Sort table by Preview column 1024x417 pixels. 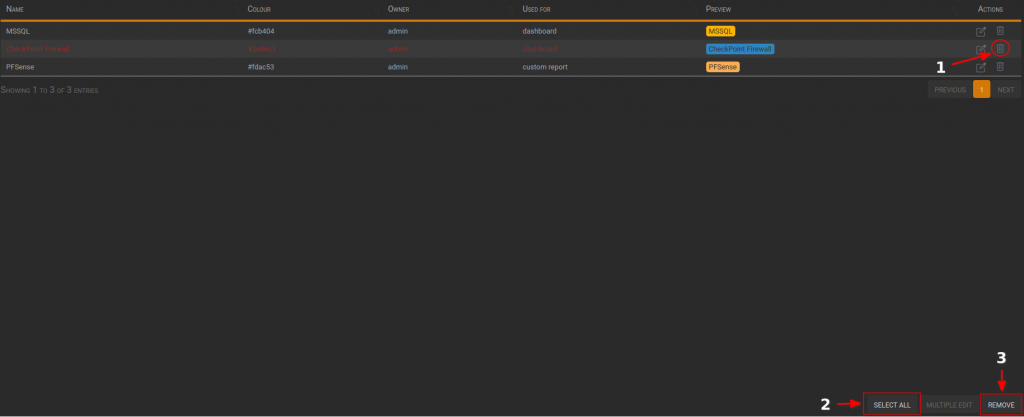pyautogui.click(x=718, y=9)
